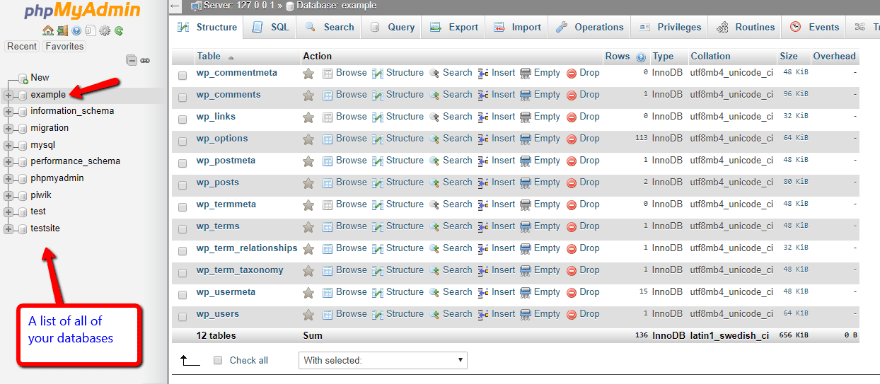Open the Export tab

[x=453, y=27]
